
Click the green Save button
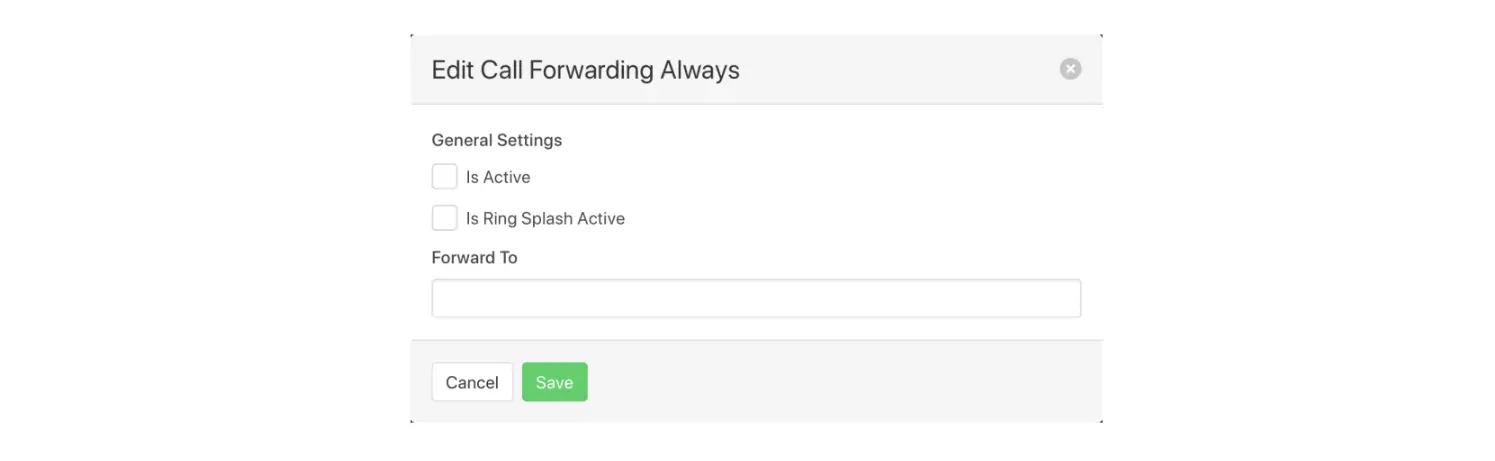click(554, 382)
